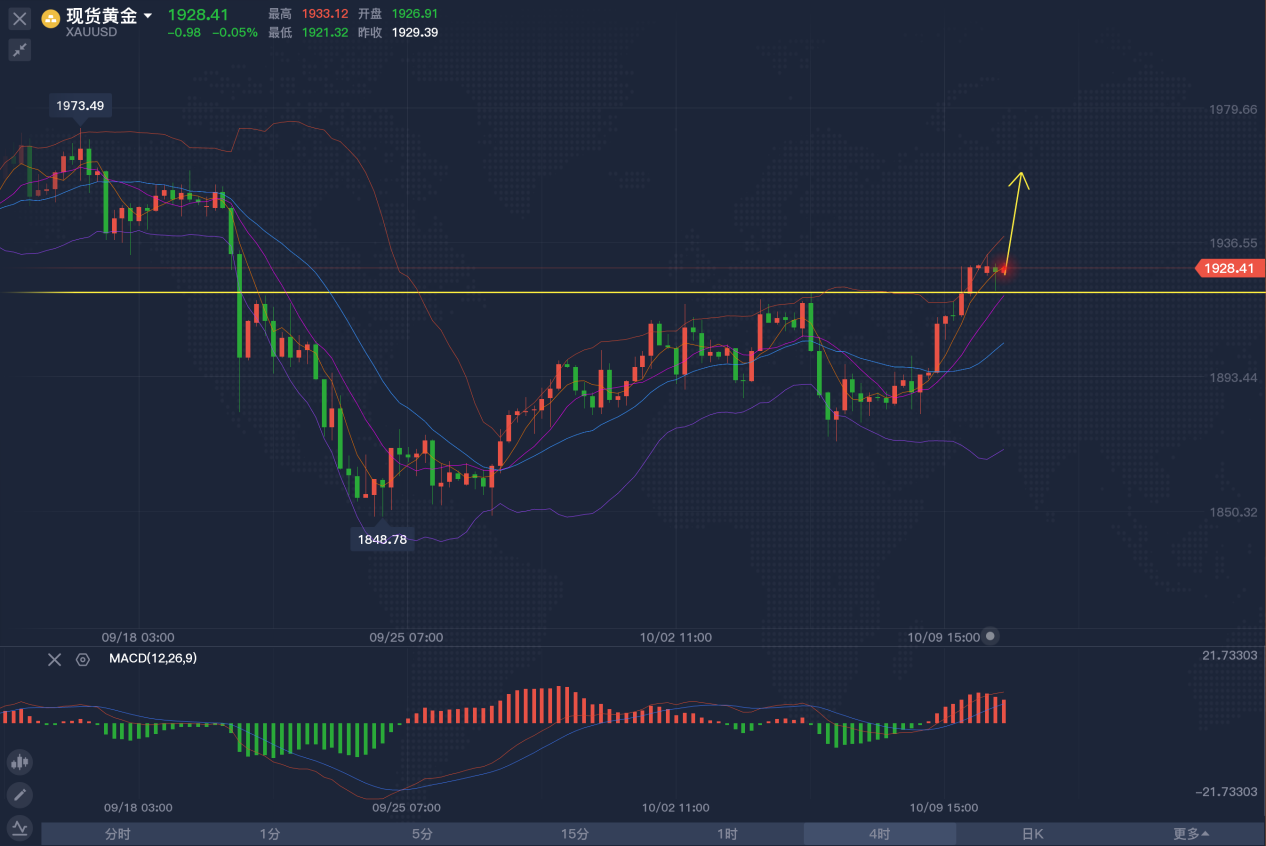Open MACD settings hexagon icon
The image size is (1266, 846).
(x=83, y=659)
